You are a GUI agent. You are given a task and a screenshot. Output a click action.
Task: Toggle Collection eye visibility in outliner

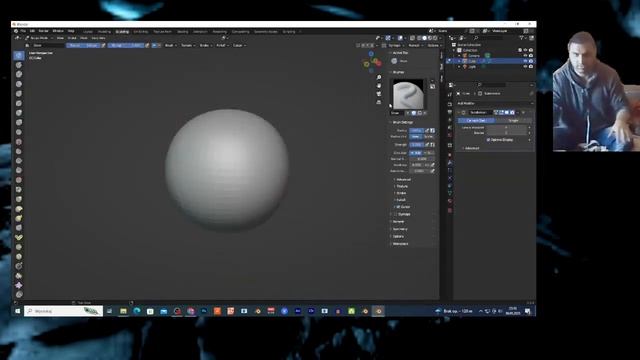click(x=525, y=50)
